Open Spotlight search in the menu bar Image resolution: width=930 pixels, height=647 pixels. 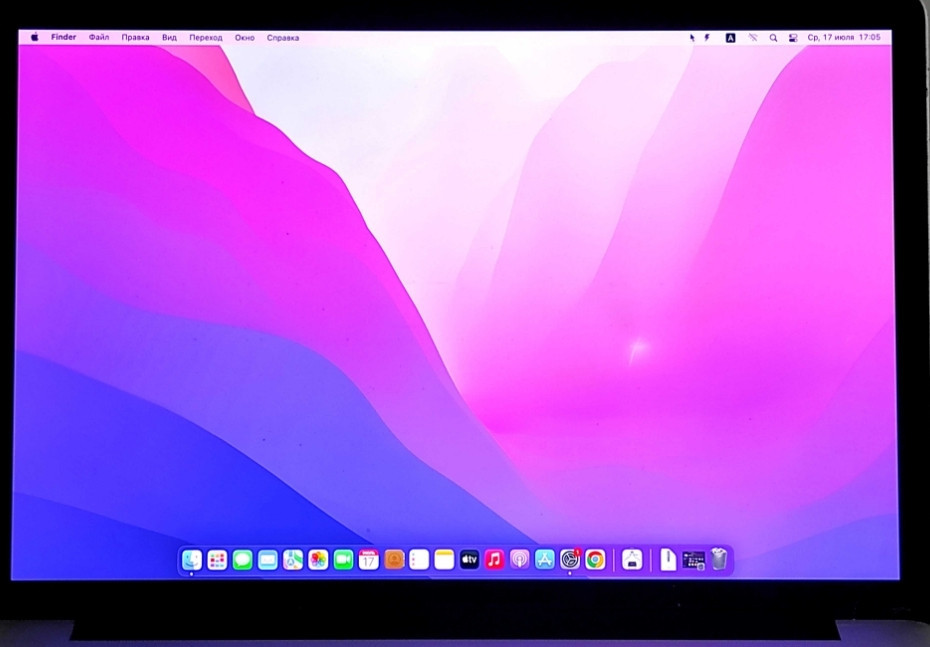pos(772,37)
